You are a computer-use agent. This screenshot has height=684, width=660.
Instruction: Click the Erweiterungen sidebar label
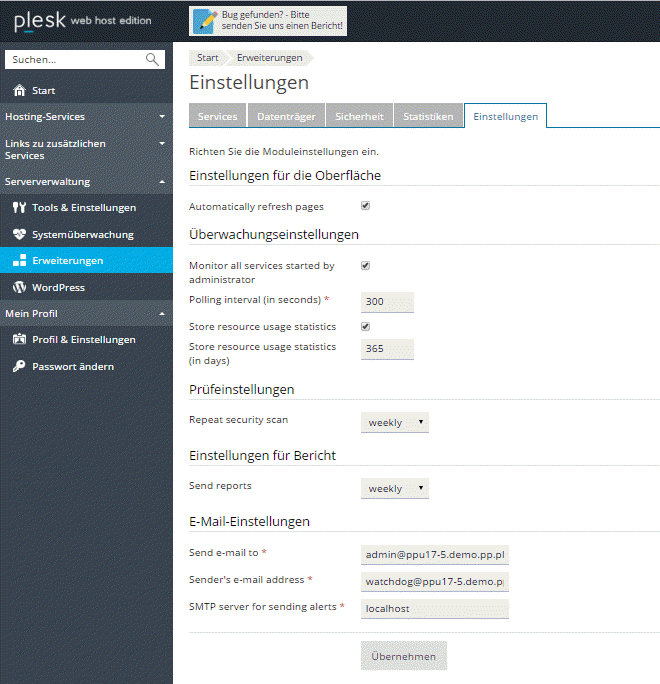(x=68, y=260)
